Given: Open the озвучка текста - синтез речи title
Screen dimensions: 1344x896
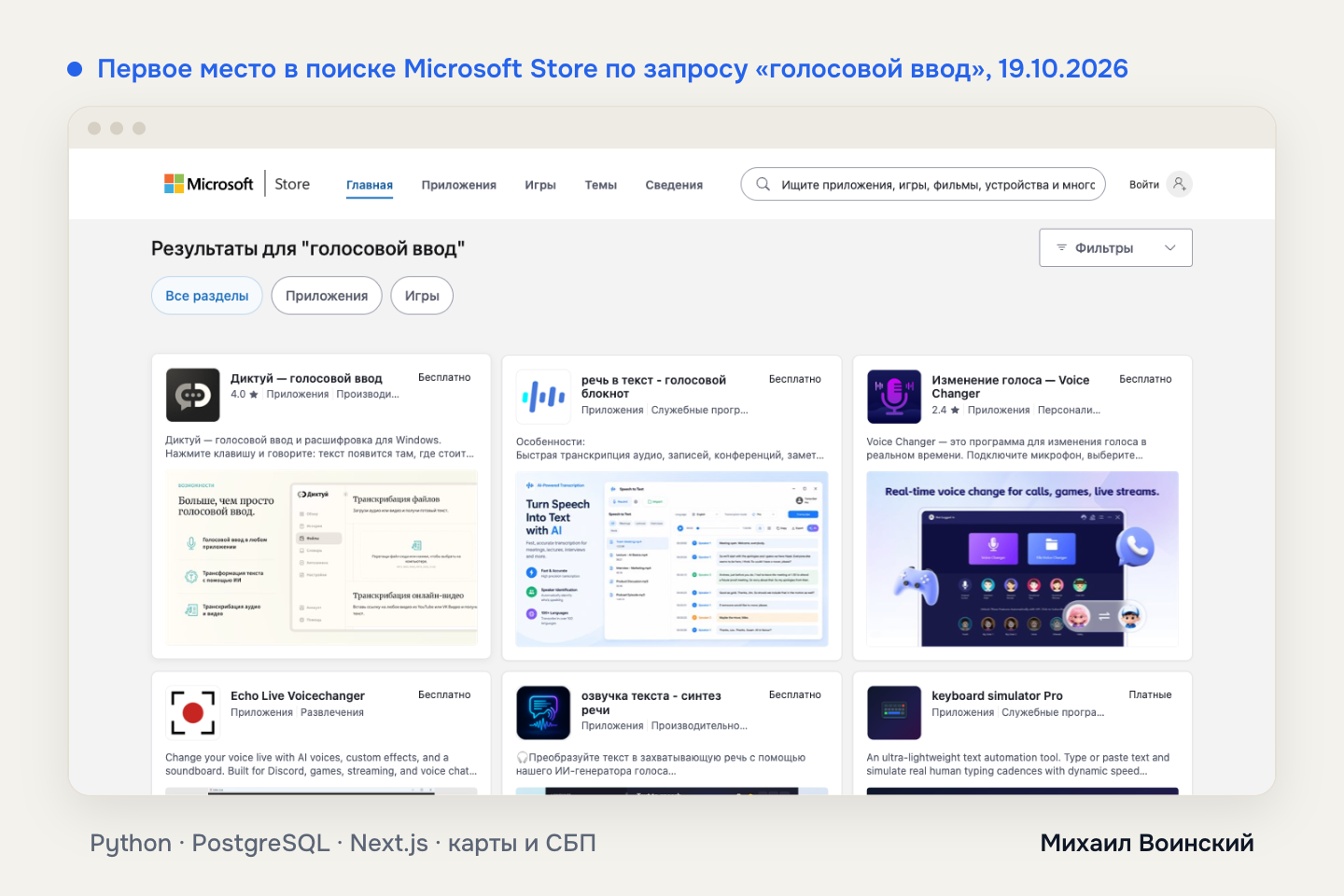Looking at the screenshot, I should (x=651, y=703).
